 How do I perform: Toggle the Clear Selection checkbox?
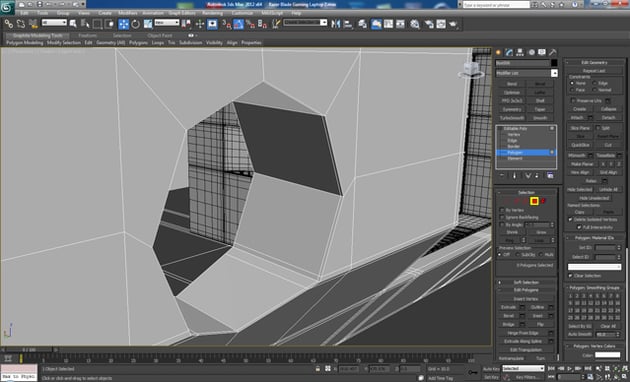coord(570,276)
